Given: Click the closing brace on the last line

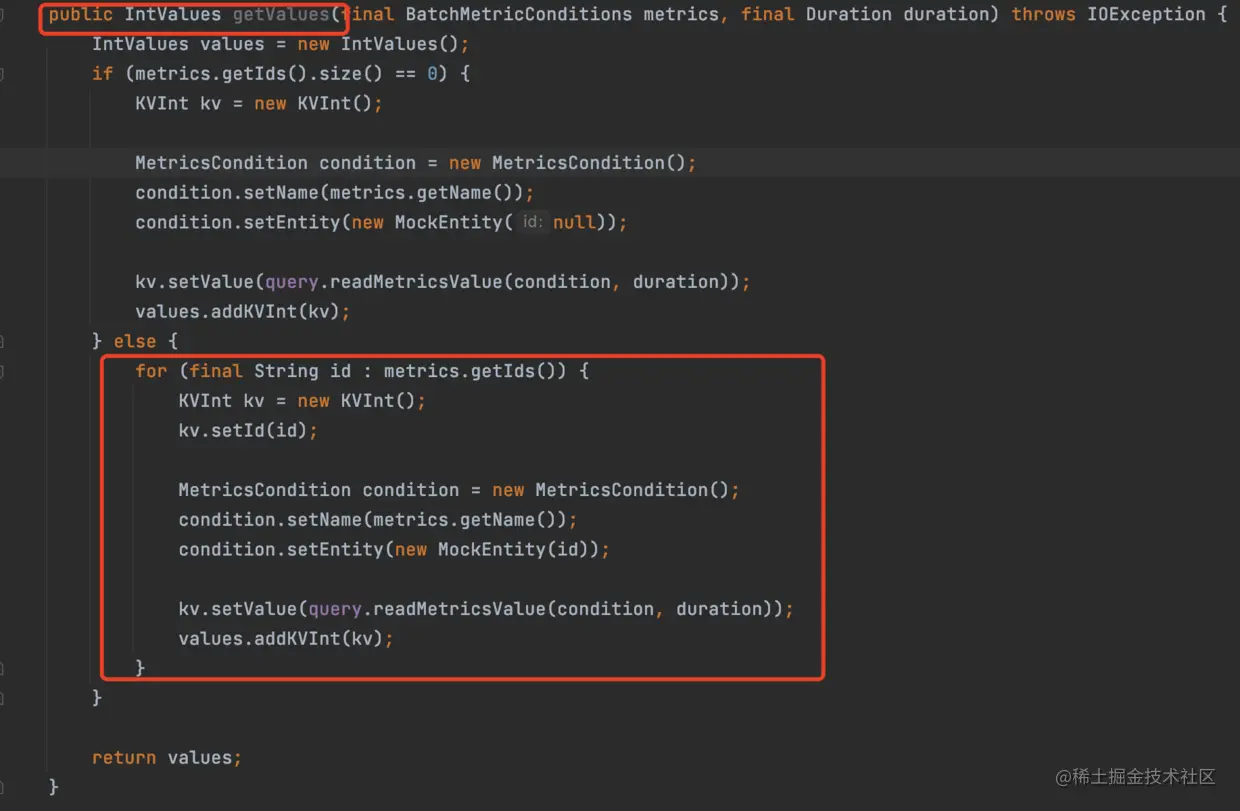Looking at the screenshot, I should coord(54,787).
